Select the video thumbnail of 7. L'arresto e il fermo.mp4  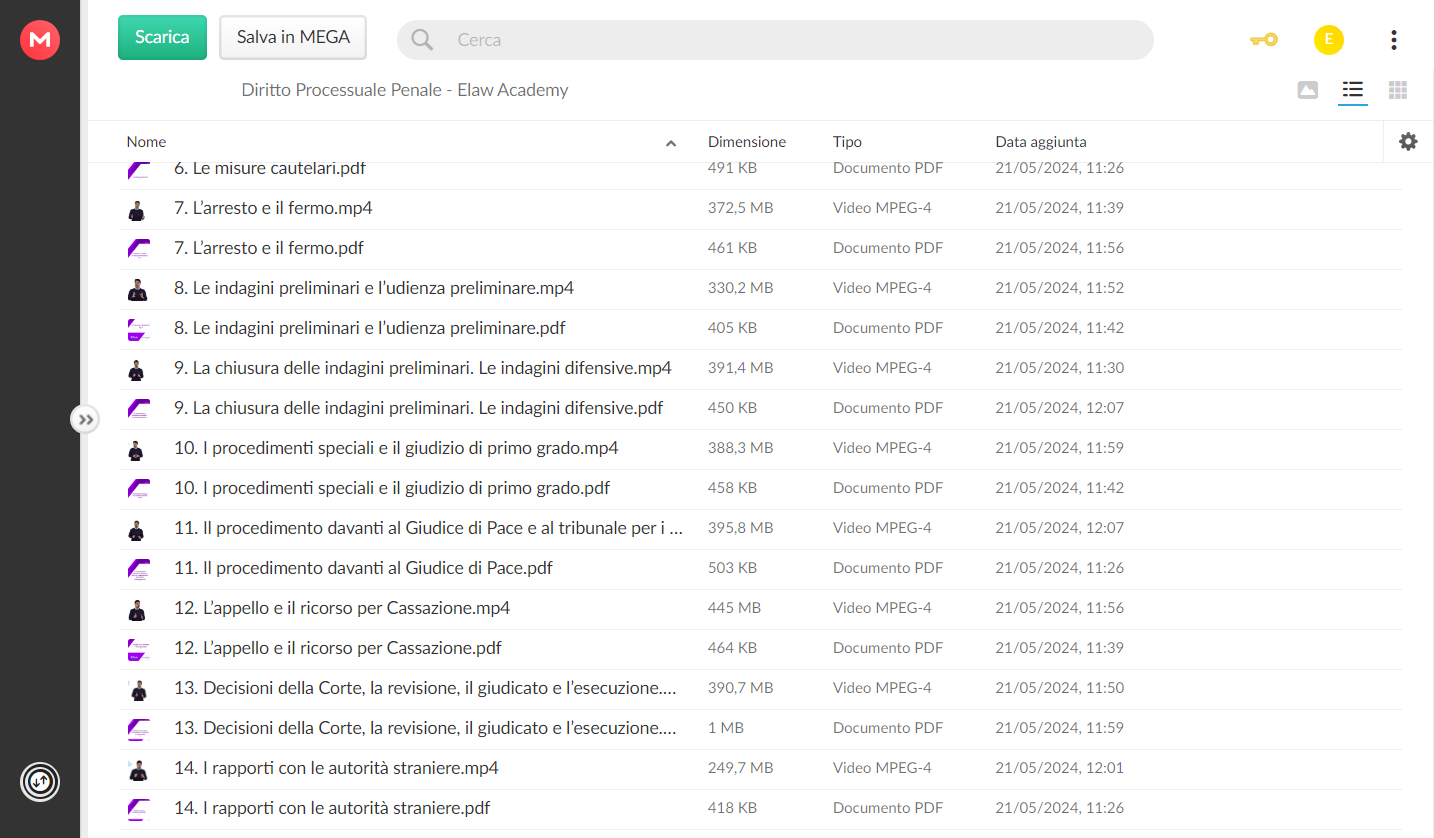[x=138, y=209]
